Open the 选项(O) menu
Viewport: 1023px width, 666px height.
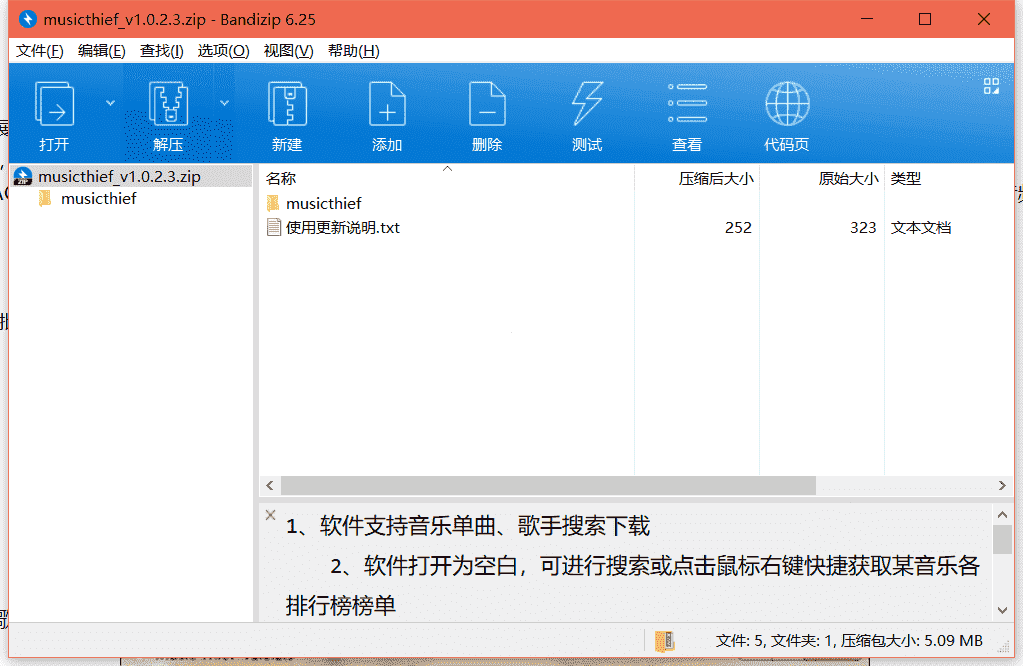pyautogui.click(x=223, y=51)
